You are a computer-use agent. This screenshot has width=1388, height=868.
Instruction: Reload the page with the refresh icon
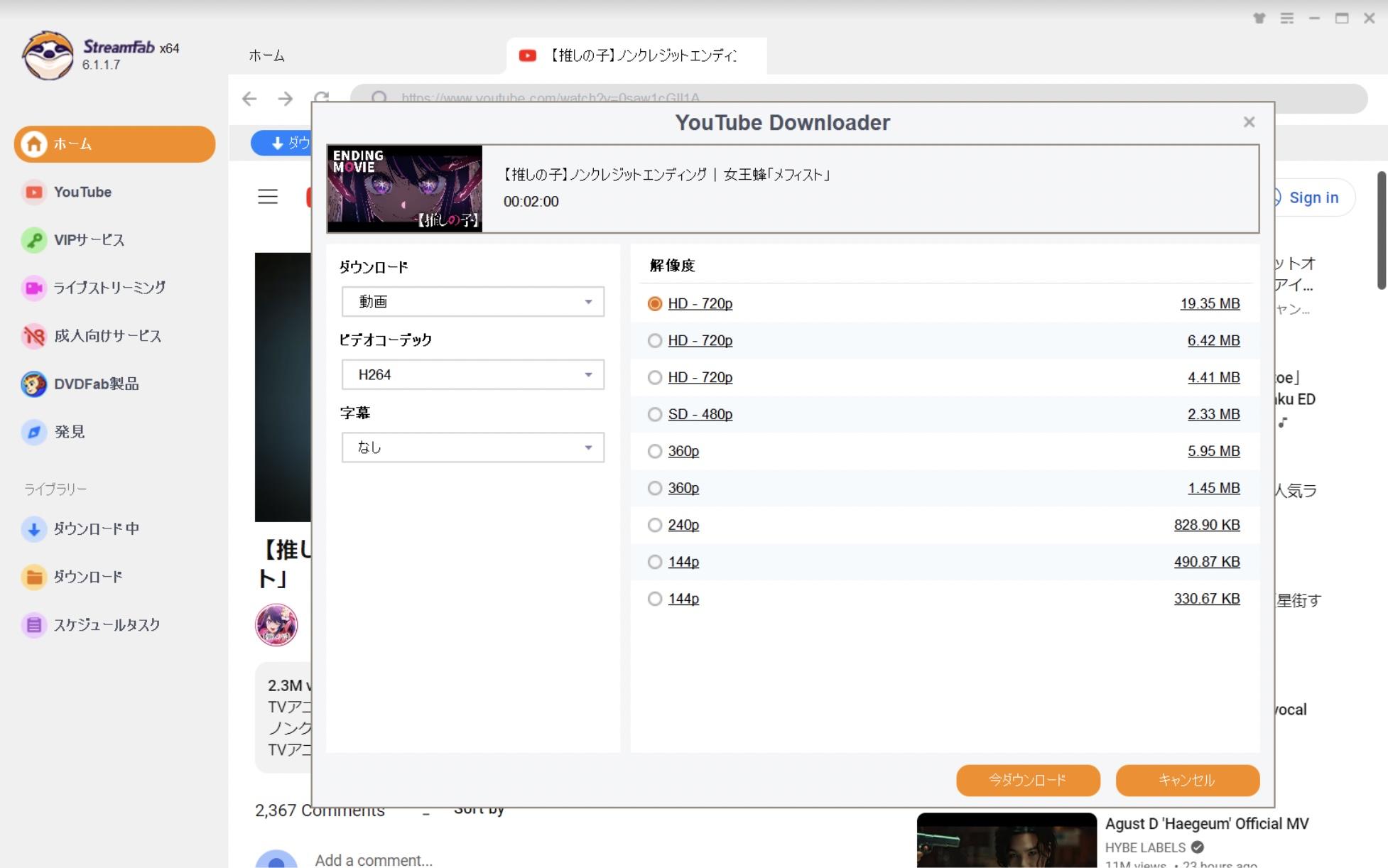(322, 97)
